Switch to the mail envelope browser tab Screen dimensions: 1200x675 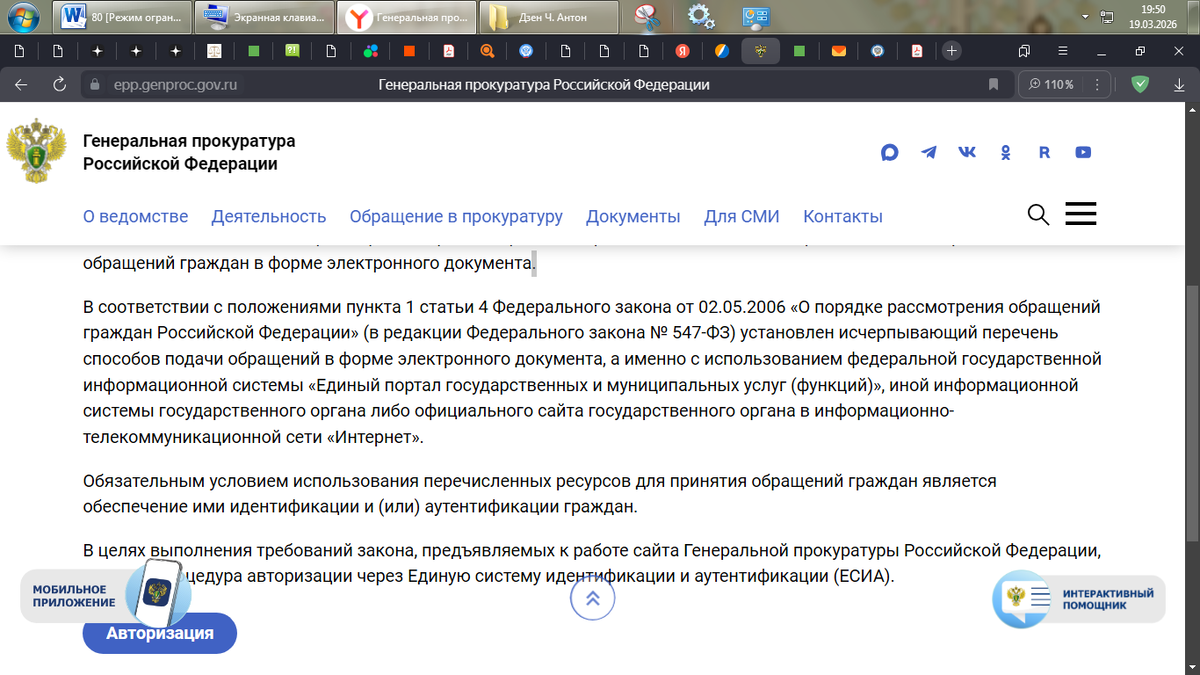click(x=838, y=51)
